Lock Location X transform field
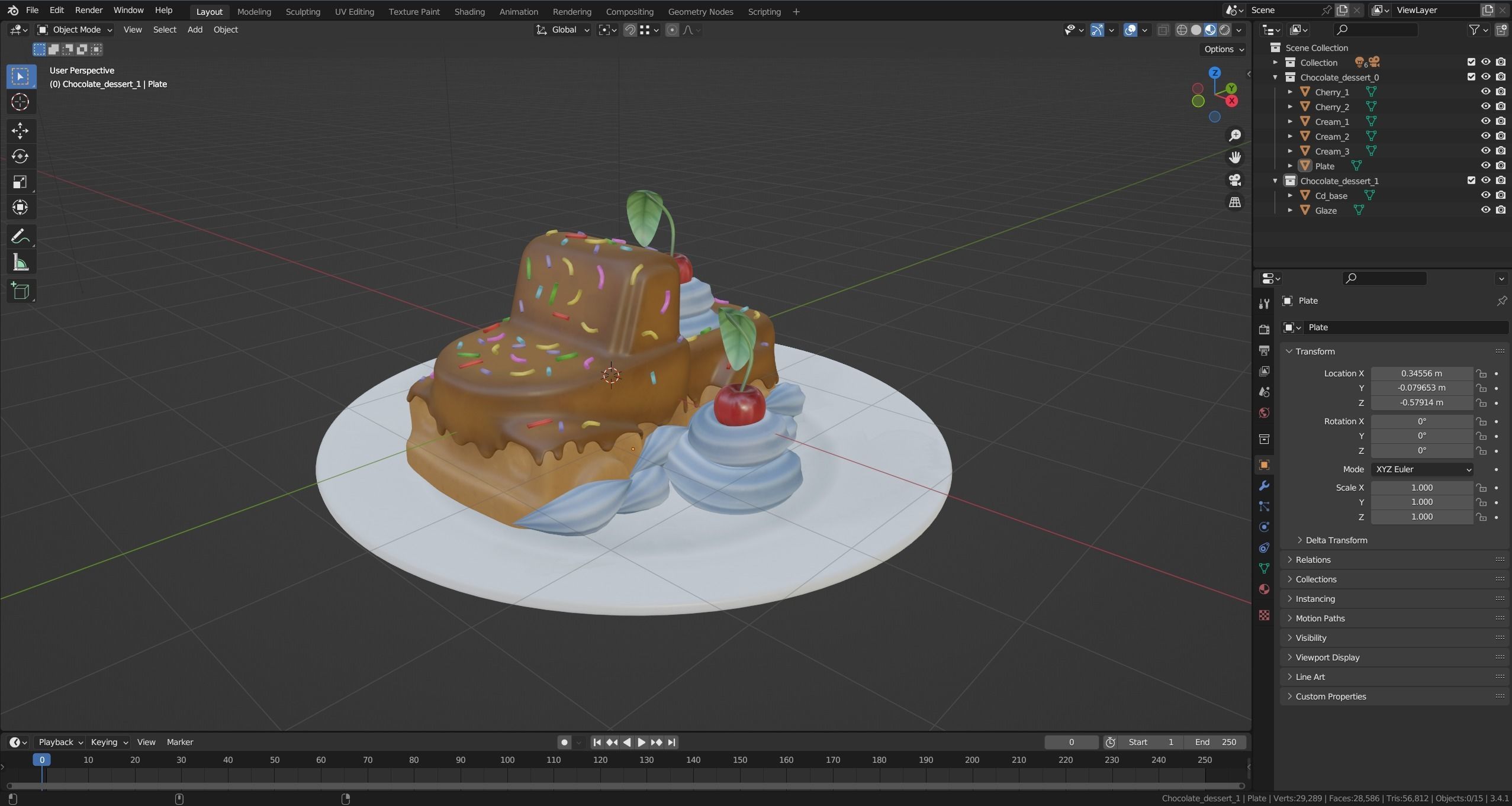The height and width of the screenshot is (806, 1512). [x=1481, y=373]
